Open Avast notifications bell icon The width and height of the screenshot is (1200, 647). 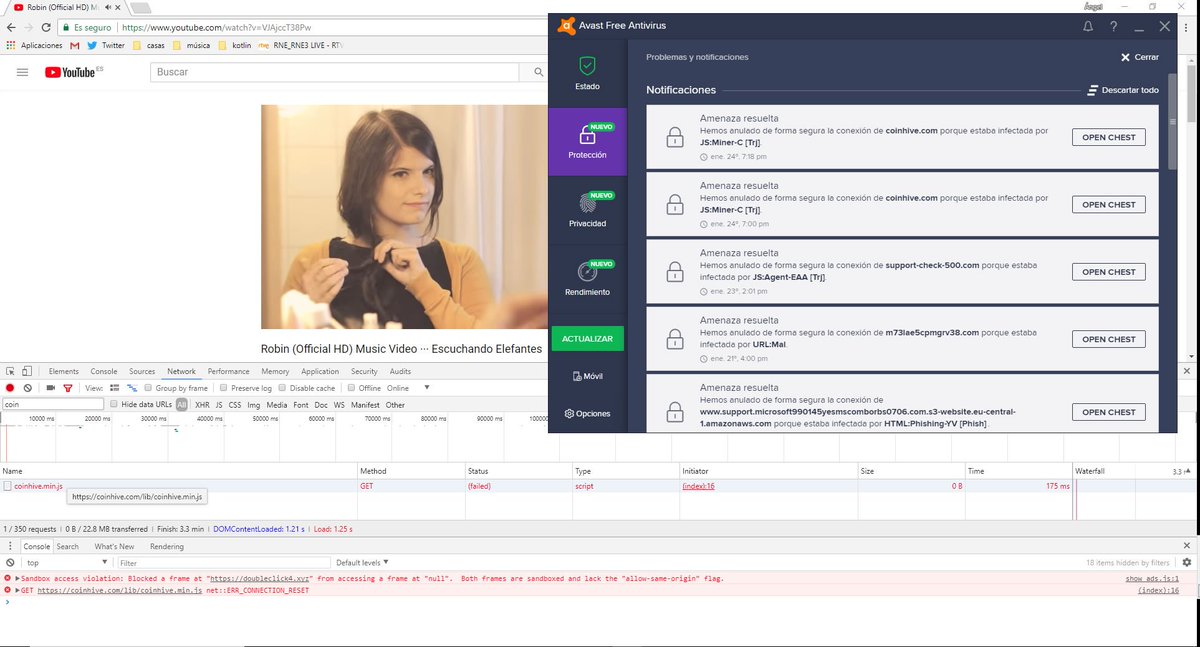tap(1088, 26)
